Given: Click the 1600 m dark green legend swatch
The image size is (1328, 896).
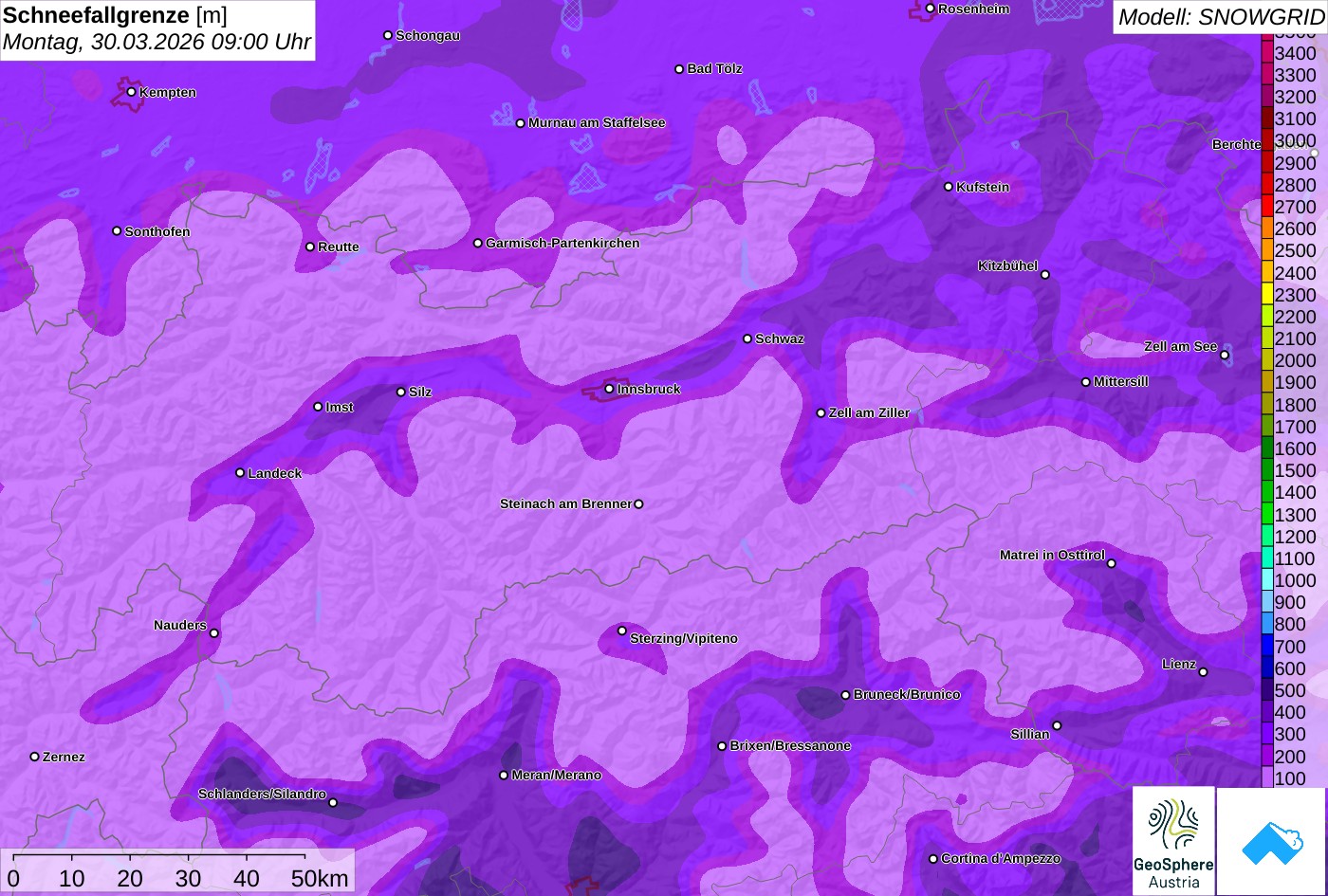Looking at the screenshot, I should (1266, 448).
